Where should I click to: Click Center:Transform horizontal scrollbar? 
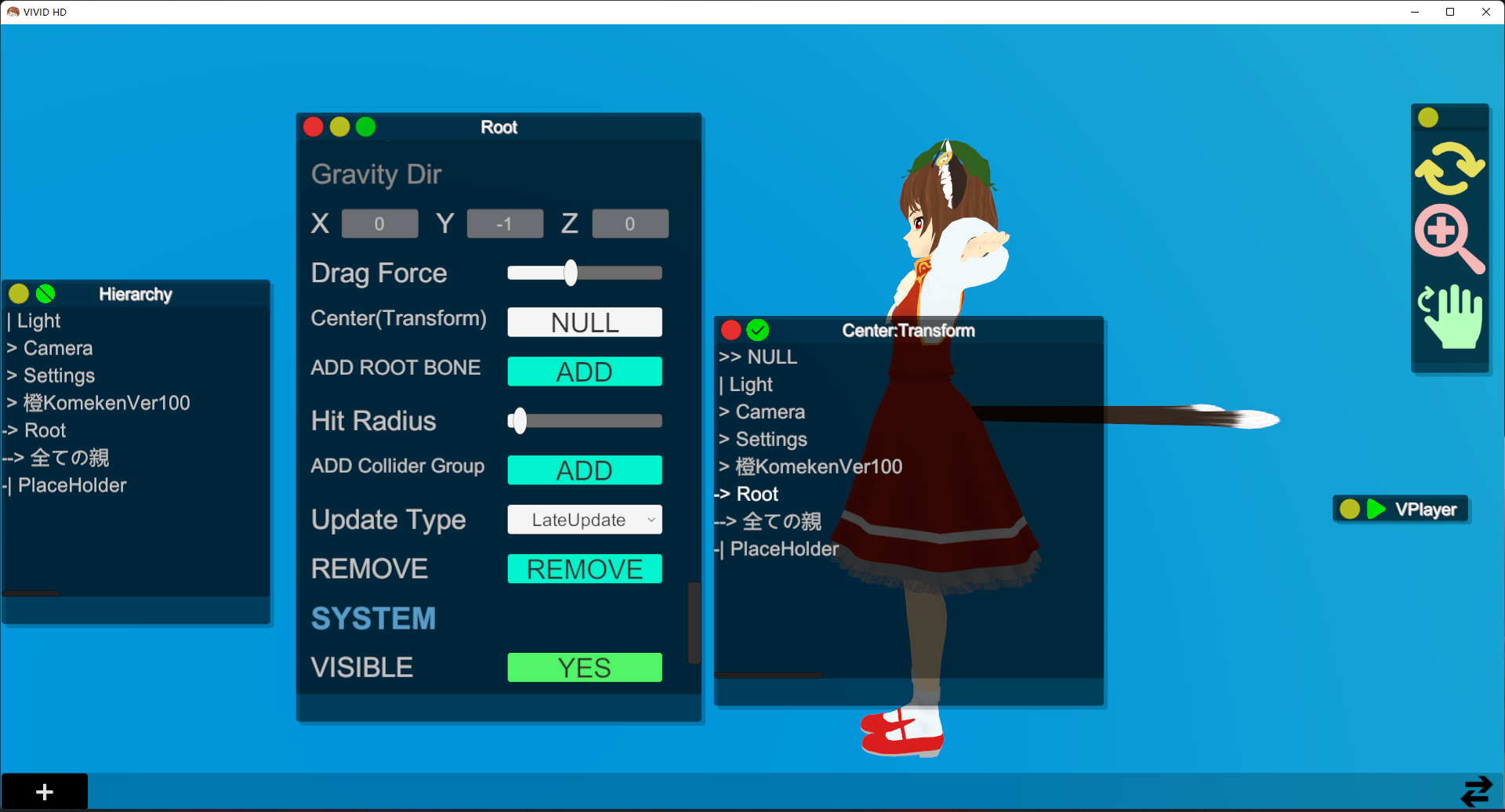[769, 675]
